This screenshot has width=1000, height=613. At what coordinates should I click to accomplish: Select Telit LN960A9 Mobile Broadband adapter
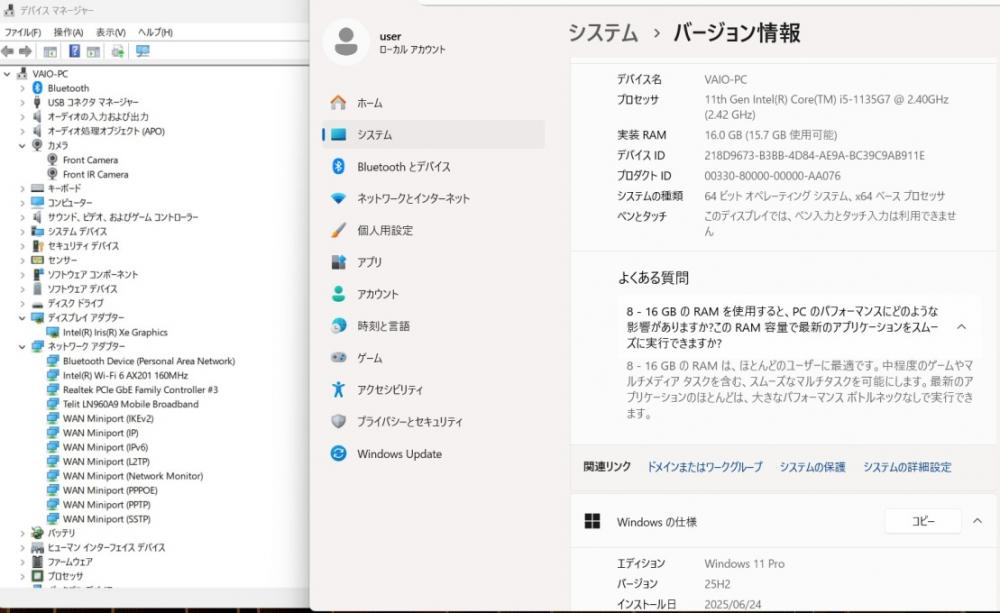(x=131, y=404)
